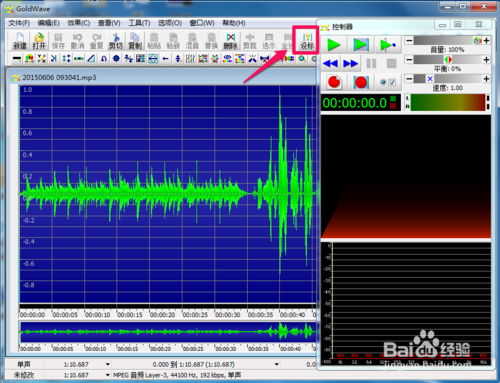Record into a new file with the red button
Screen dimensions: 500x383
(334, 82)
